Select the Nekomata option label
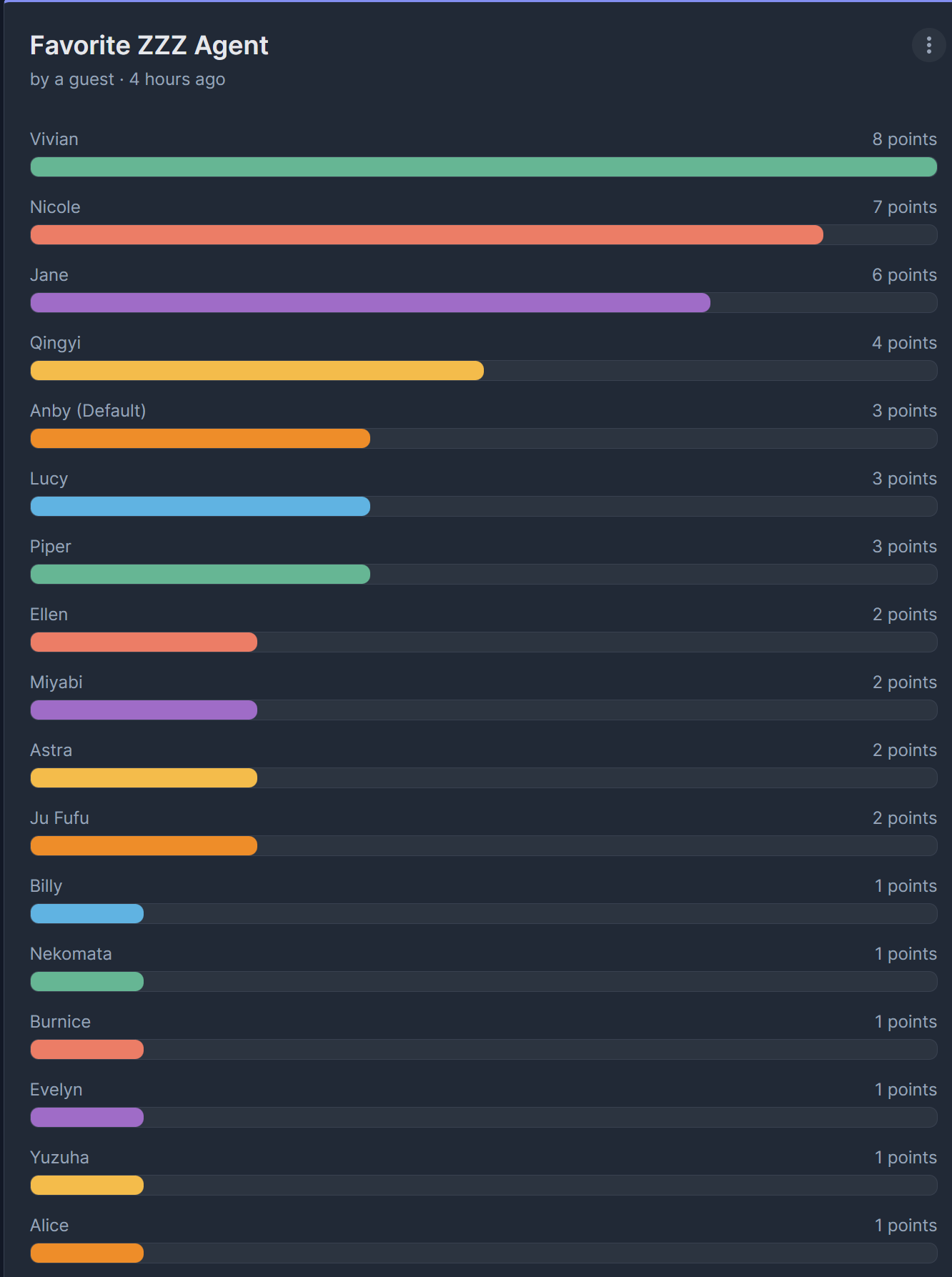The height and width of the screenshot is (1277, 952). coord(71,954)
